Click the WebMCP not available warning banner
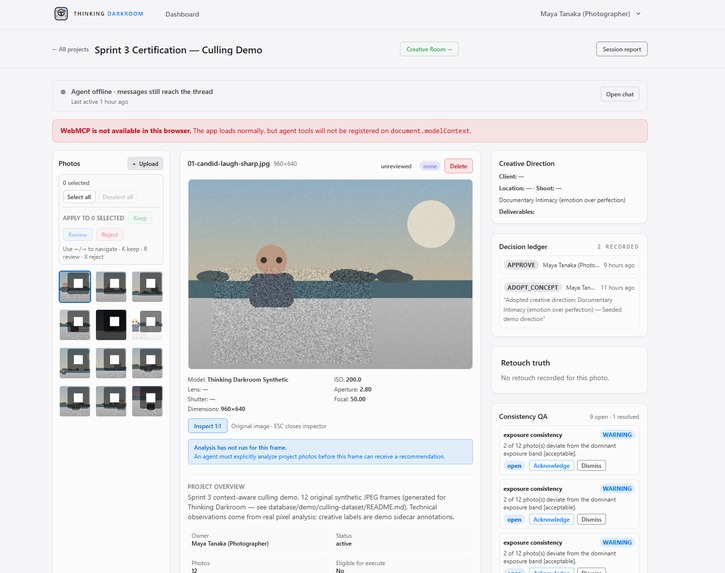The width and height of the screenshot is (725, 573). (350, 131)
